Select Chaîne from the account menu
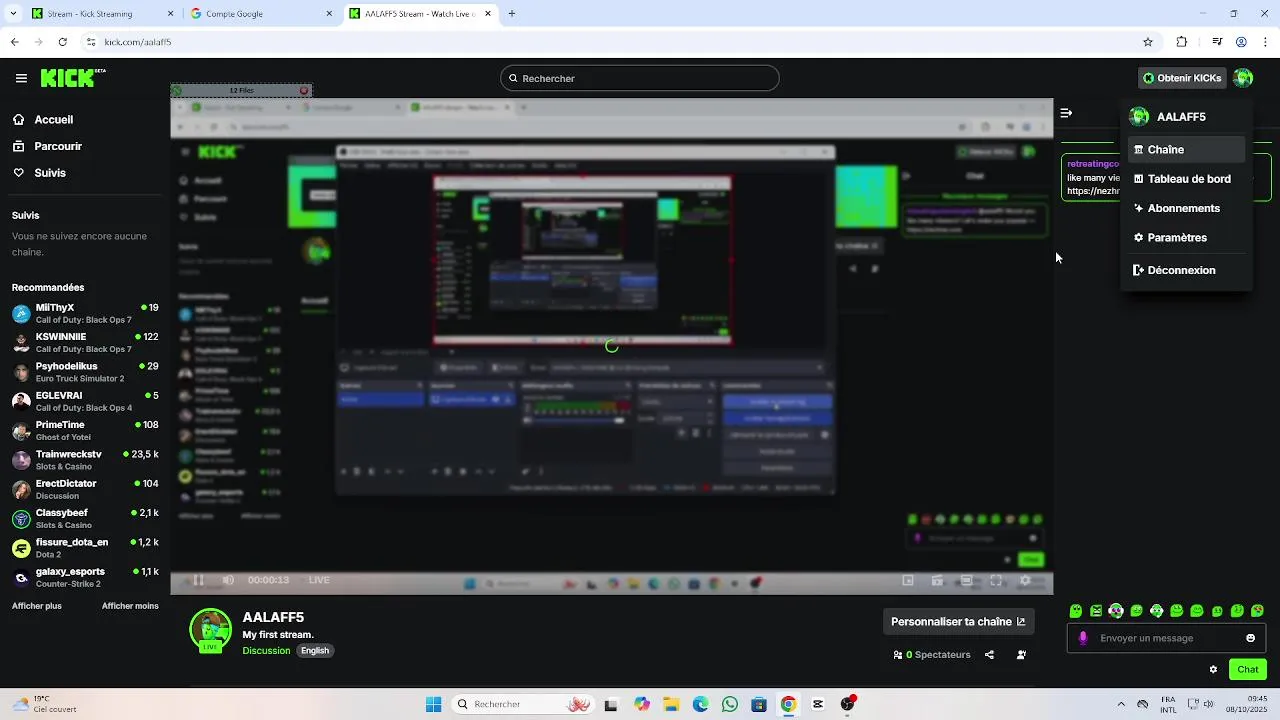 1186,150
